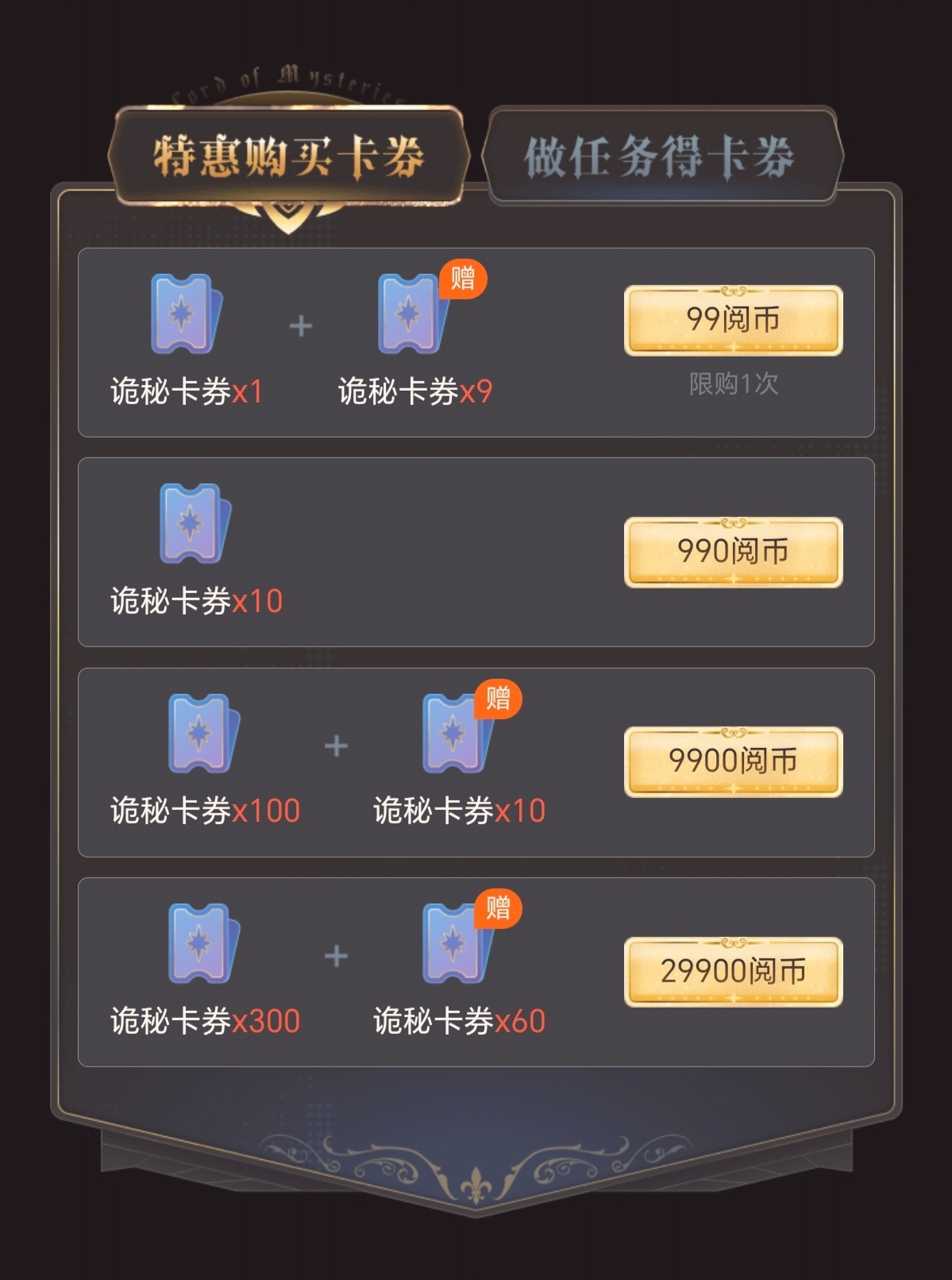Tap the 赠 badge in the 9900阅币 row
This screenshot has height=1280, width=952.
click(x=498, y=699)
